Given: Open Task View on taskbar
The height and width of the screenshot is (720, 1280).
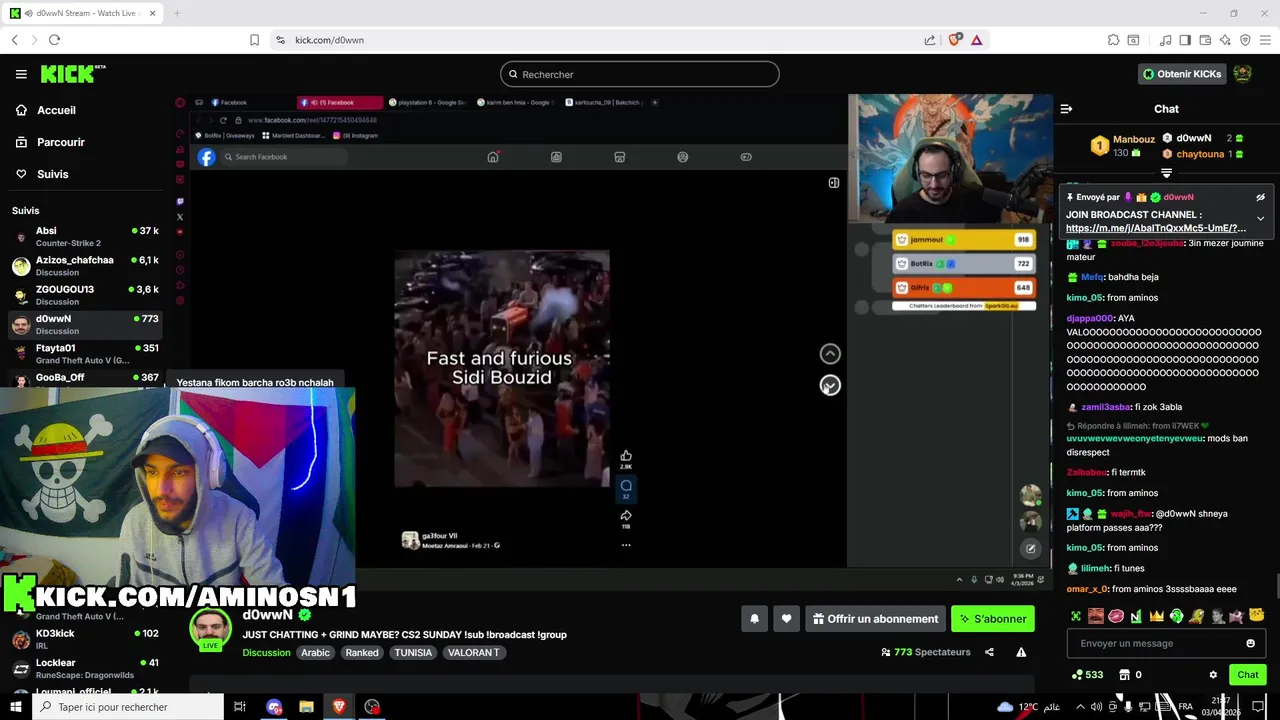Looking at the screenshot, I should [x=240, y=707].
